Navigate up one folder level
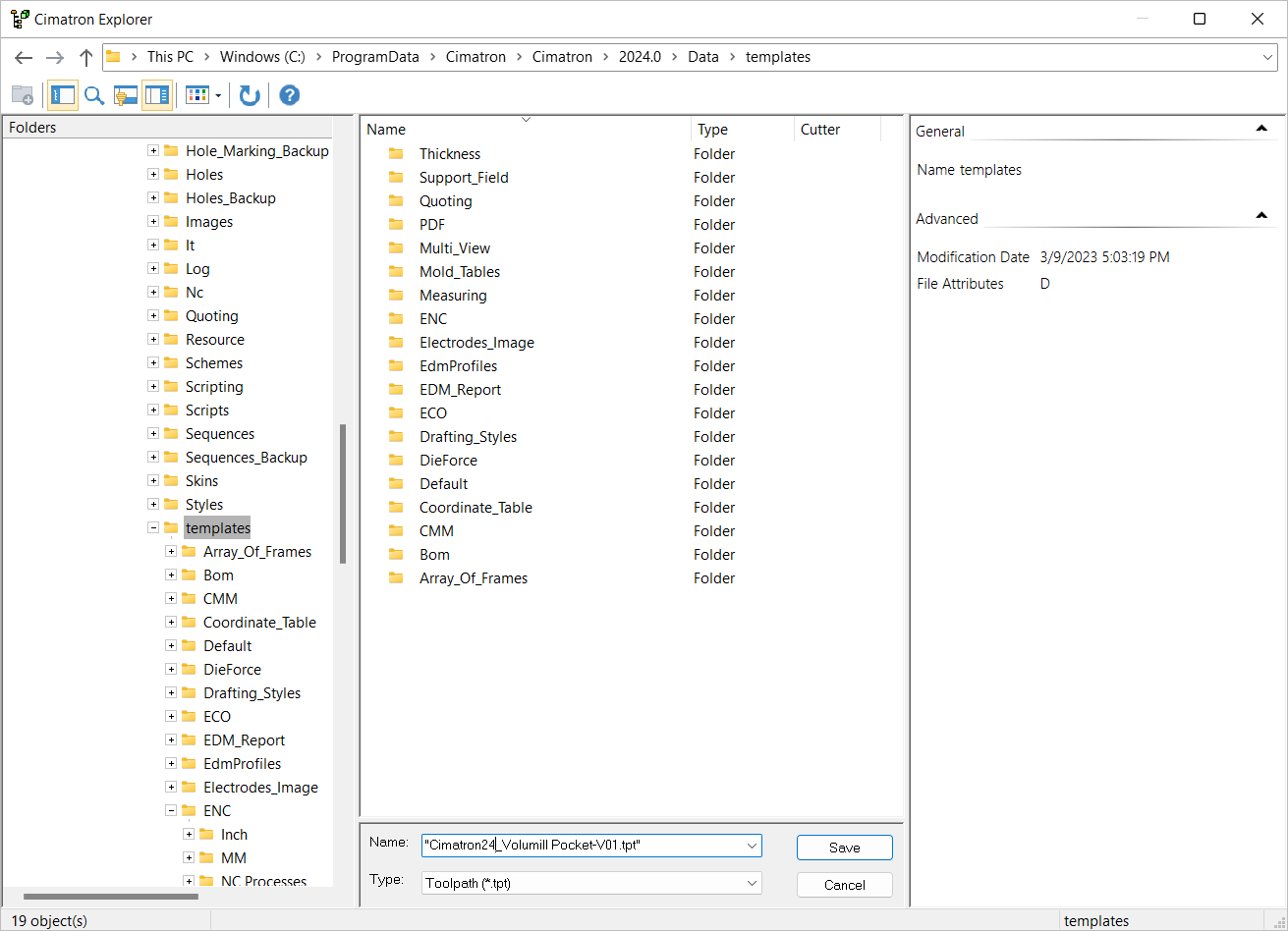 (86, 57)
